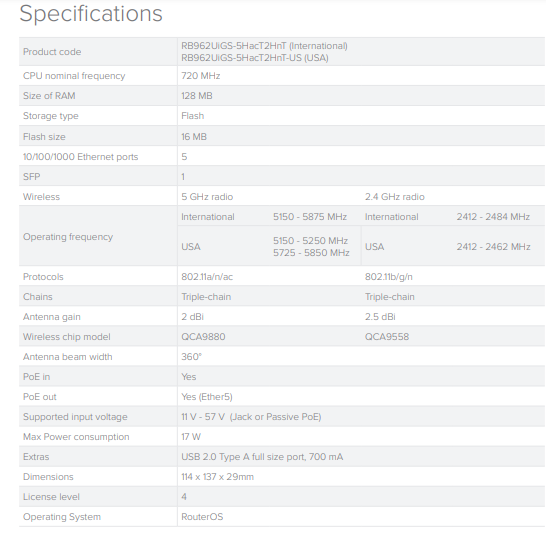Viewport: 546px width, 534px height.
Task: Click the RB962UiGS-5HacT2HnT-US (USA) product code
Action: 255,58
